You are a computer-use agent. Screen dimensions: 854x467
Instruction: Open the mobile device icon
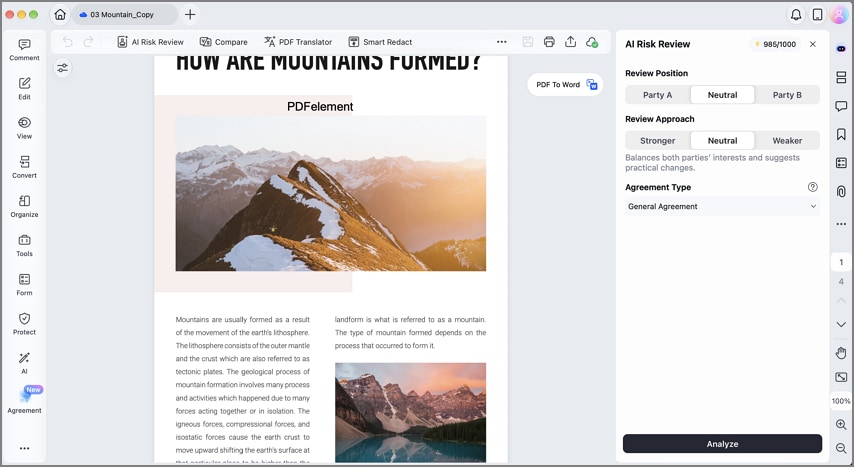818,15
